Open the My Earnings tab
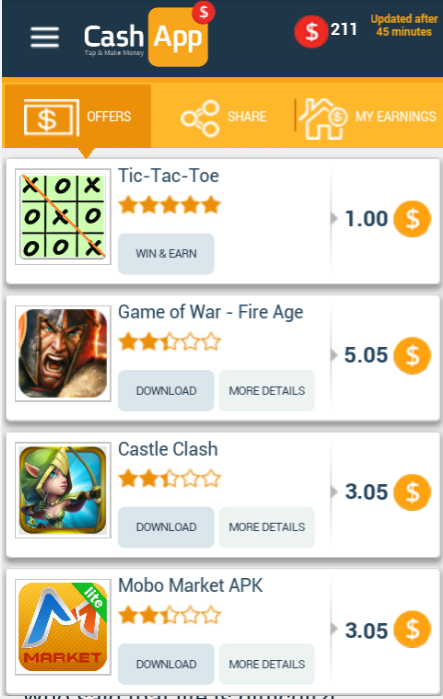443x699 pixels. (x=368, y=118)
